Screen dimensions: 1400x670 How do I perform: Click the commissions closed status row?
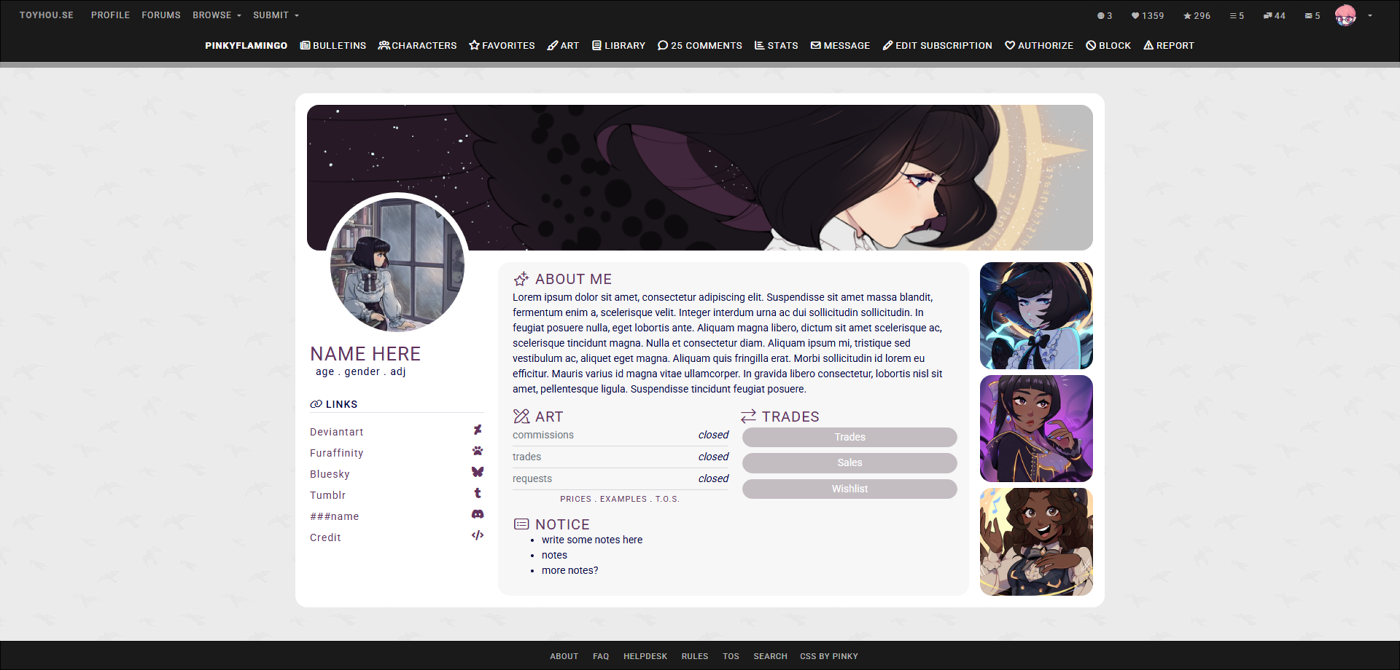point(620,435)
